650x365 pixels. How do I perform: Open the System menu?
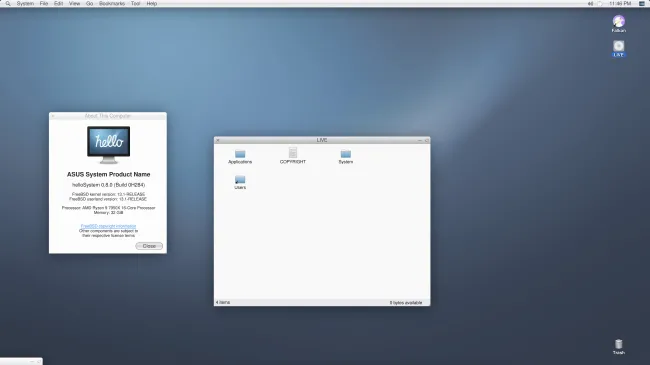pos(25,3)
